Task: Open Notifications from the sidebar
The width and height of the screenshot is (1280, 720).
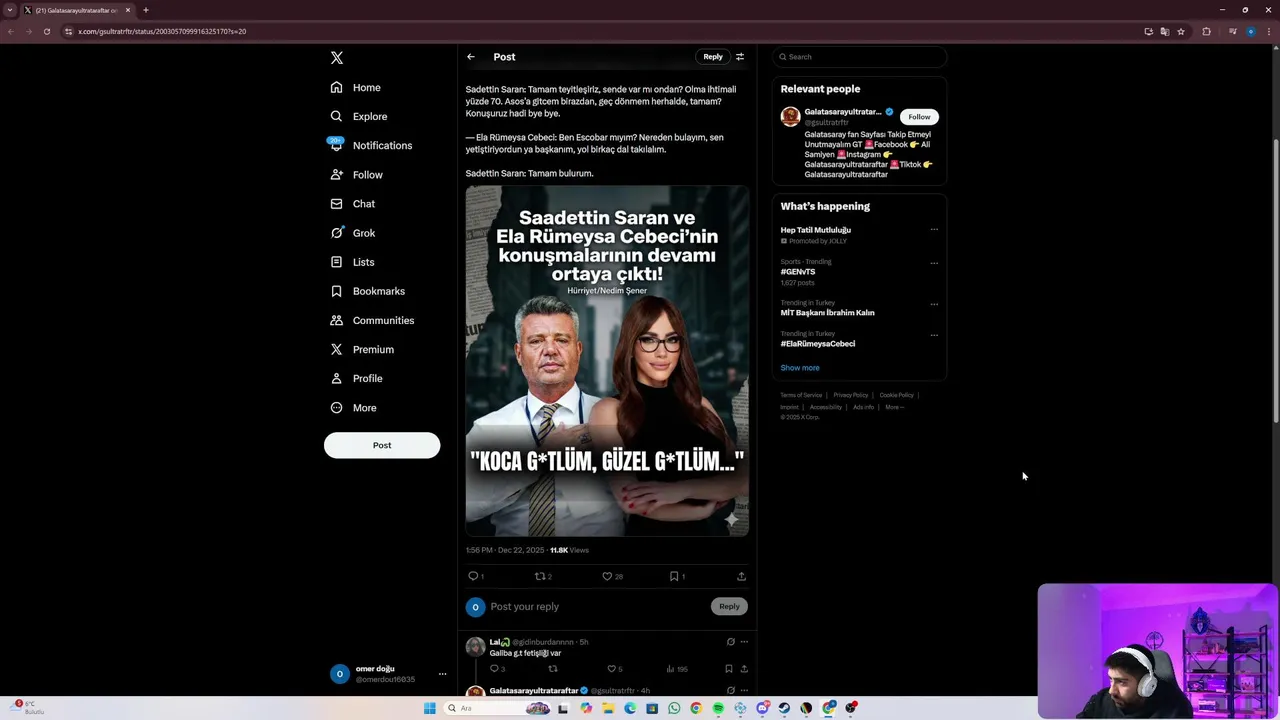Action: click(x=370, y=146)
